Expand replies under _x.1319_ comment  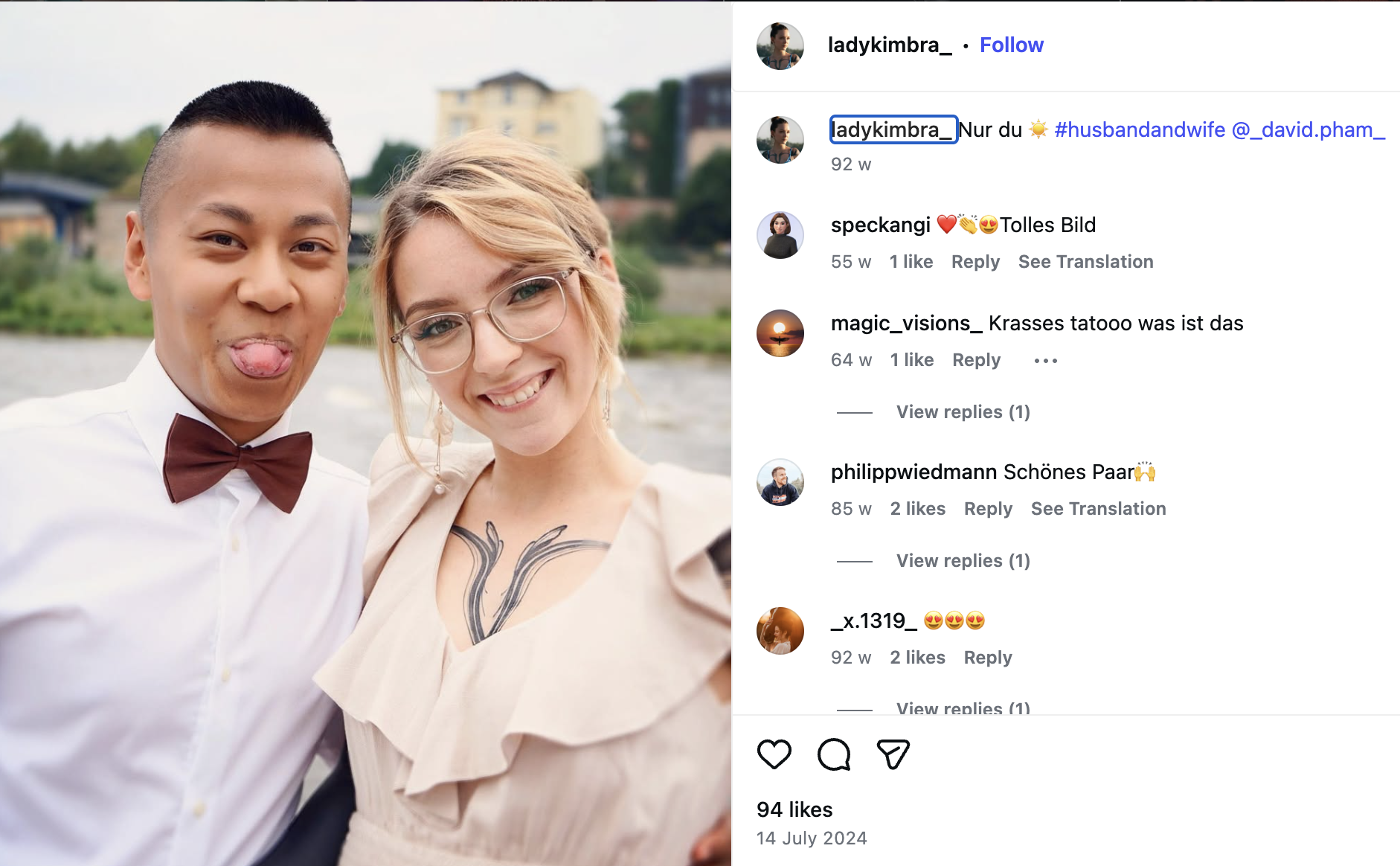click(963, 708)
